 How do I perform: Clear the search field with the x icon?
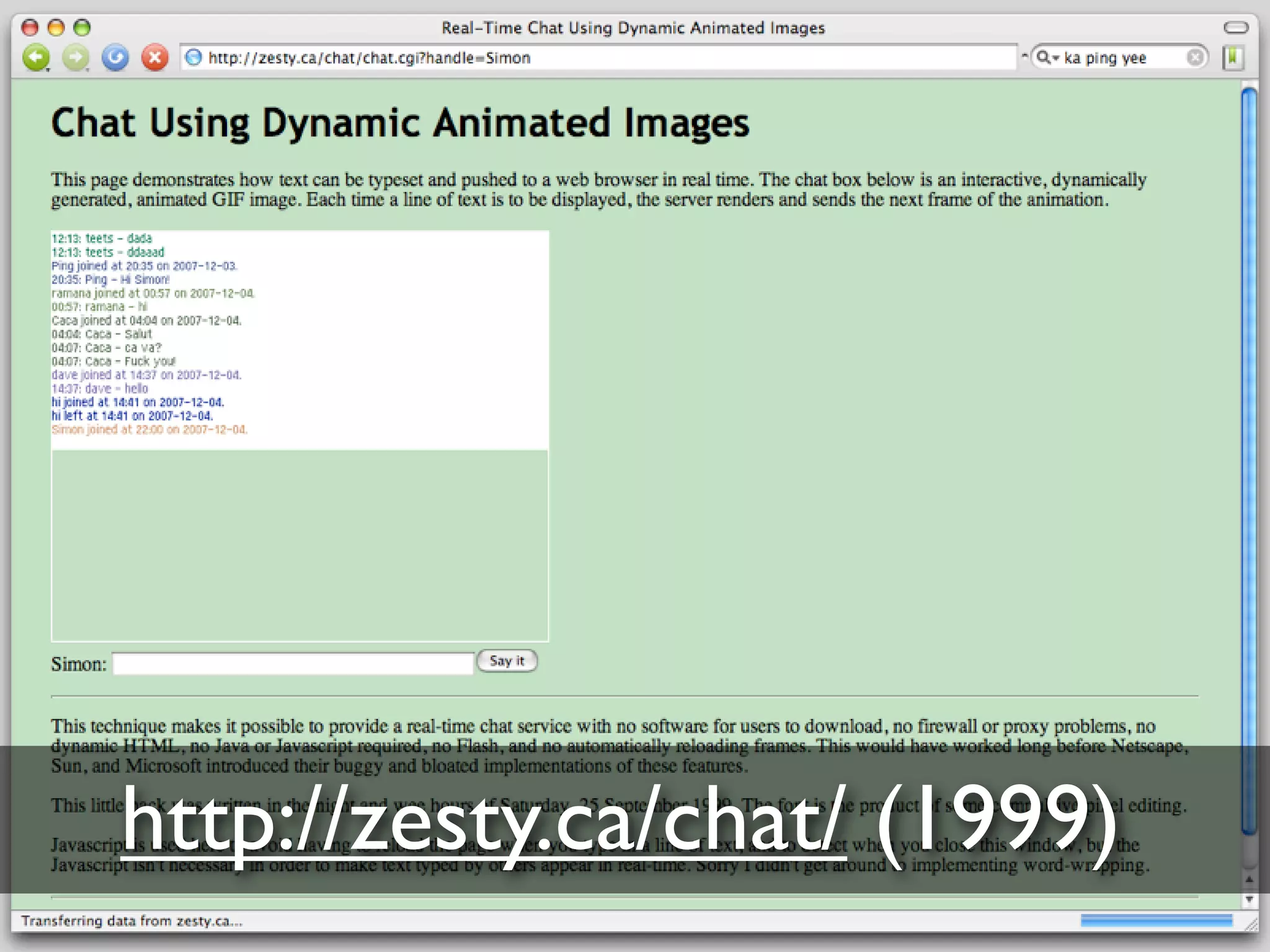[x=1195, y=58]
